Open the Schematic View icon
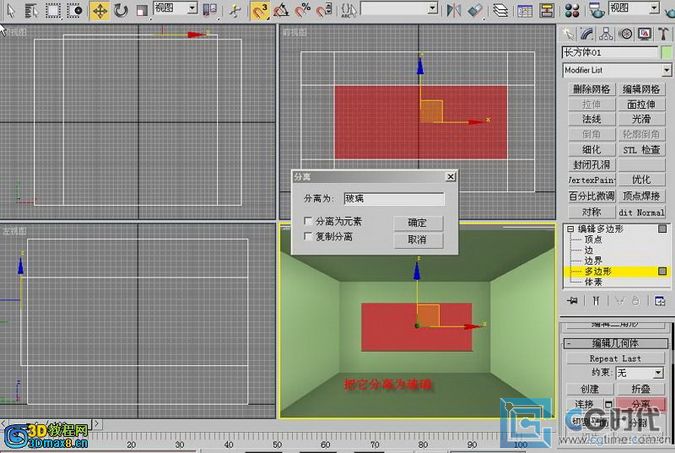Image resolution: width=675 pixels, height=453 pixels. click(x=547, y=10)
